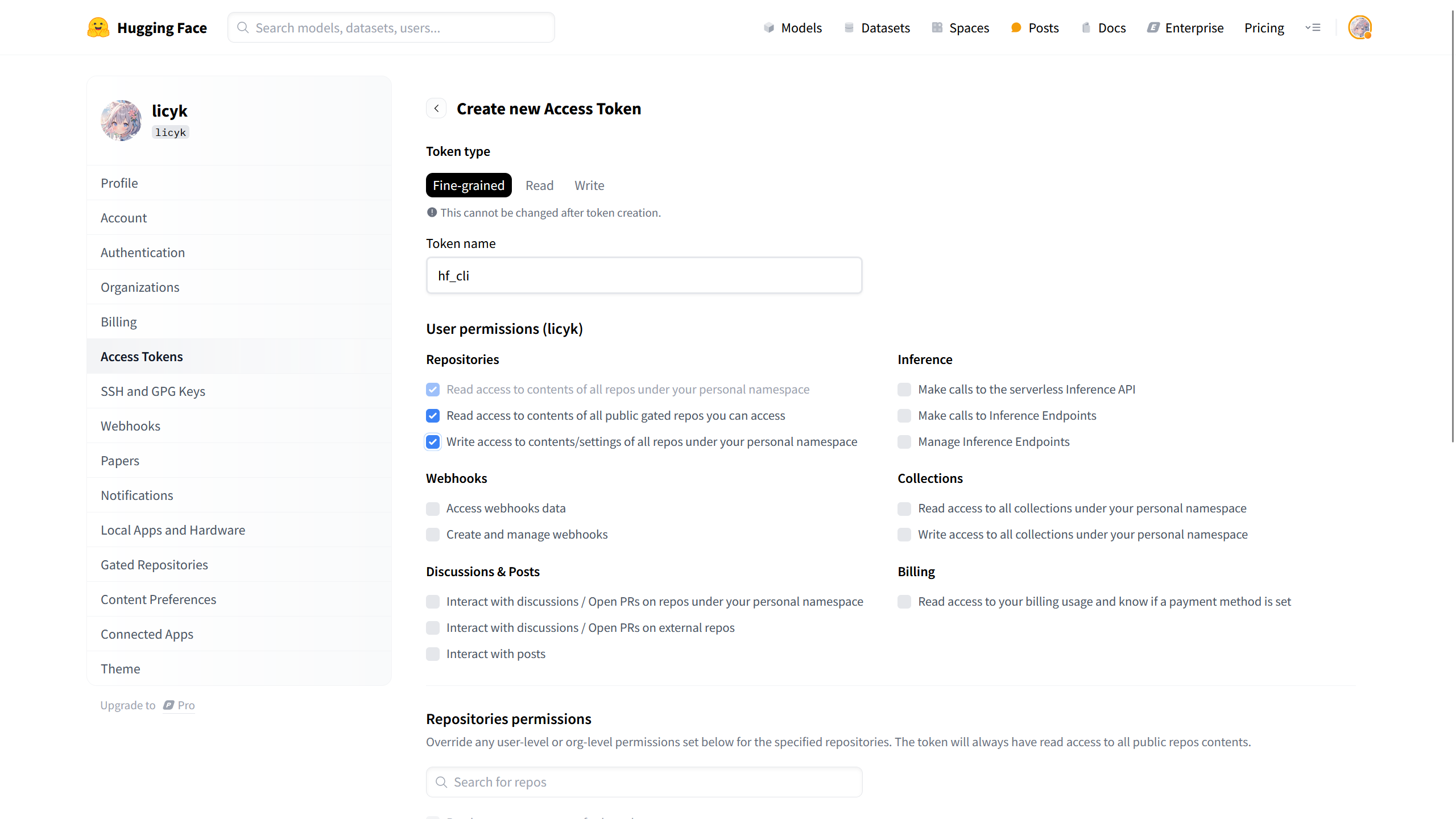Select the Read token type tab
Viewport: 1456px width, 819px height.
click(x=539, y=185)
